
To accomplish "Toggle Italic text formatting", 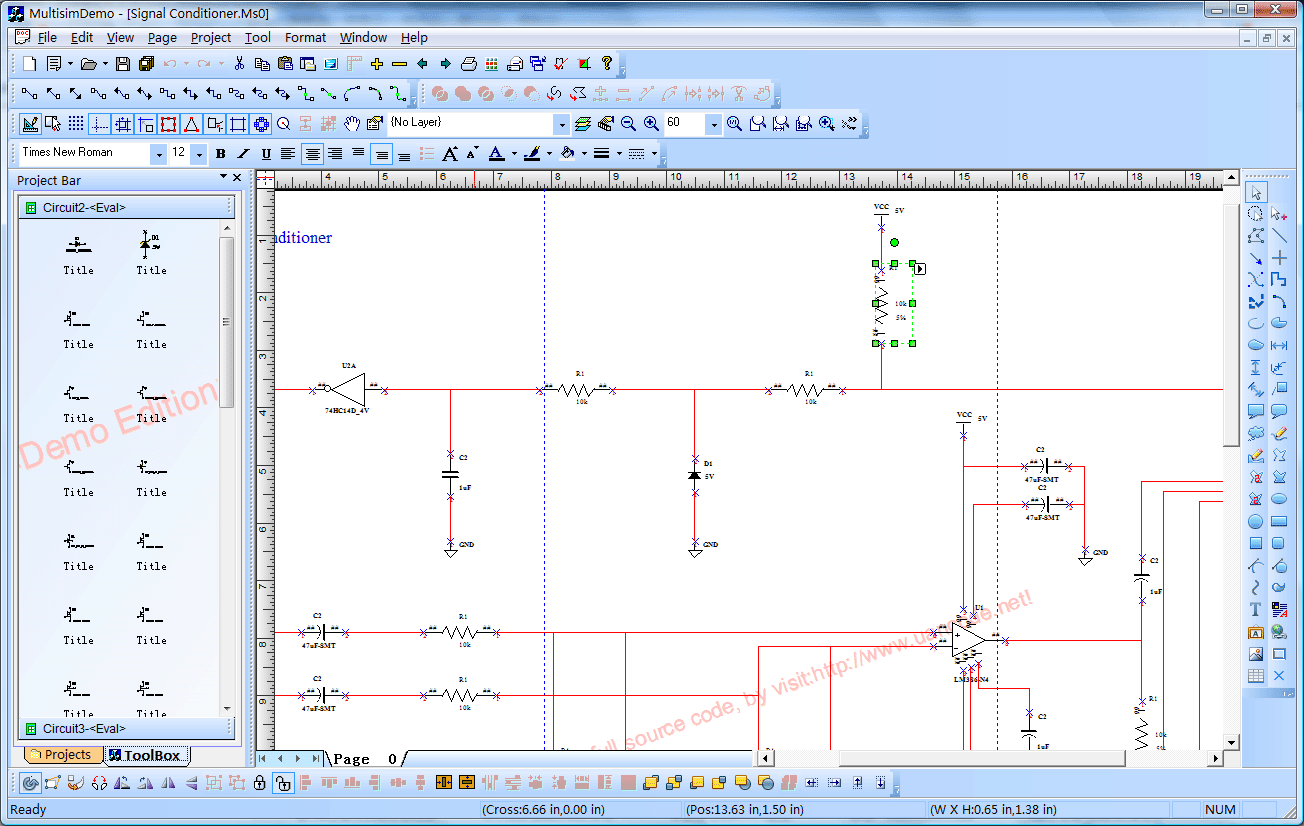I will [242, 154].
